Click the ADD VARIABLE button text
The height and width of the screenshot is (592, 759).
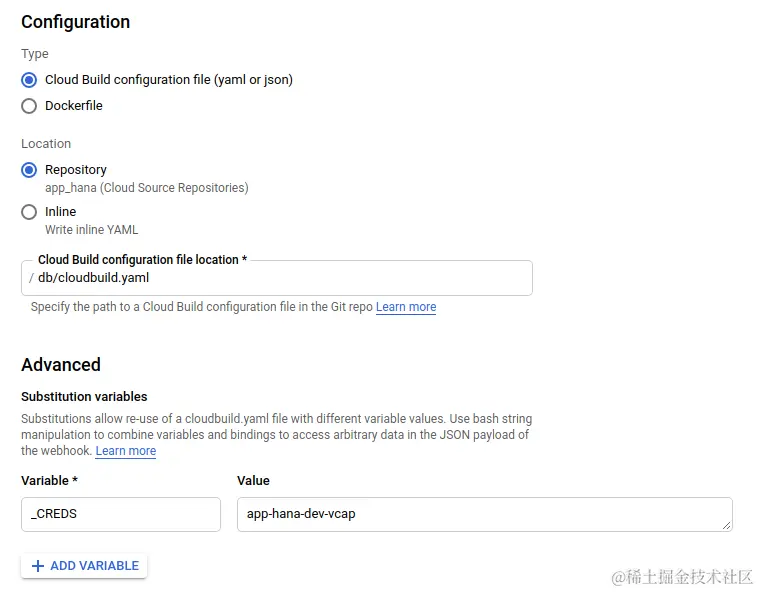pyautogui.click(x=94, y=566)
